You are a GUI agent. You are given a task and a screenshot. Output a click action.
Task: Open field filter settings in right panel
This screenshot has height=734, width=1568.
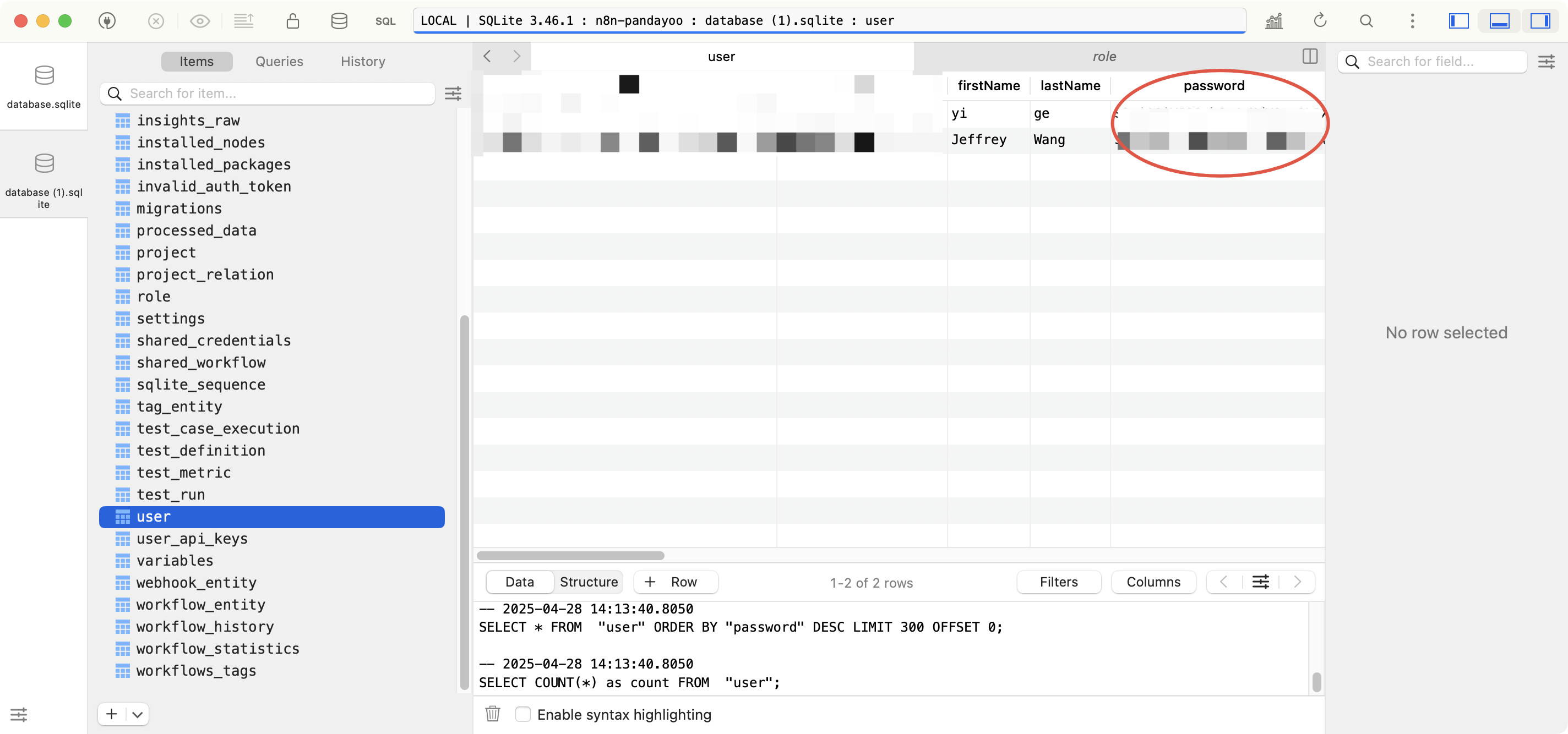pos(1546,61)
